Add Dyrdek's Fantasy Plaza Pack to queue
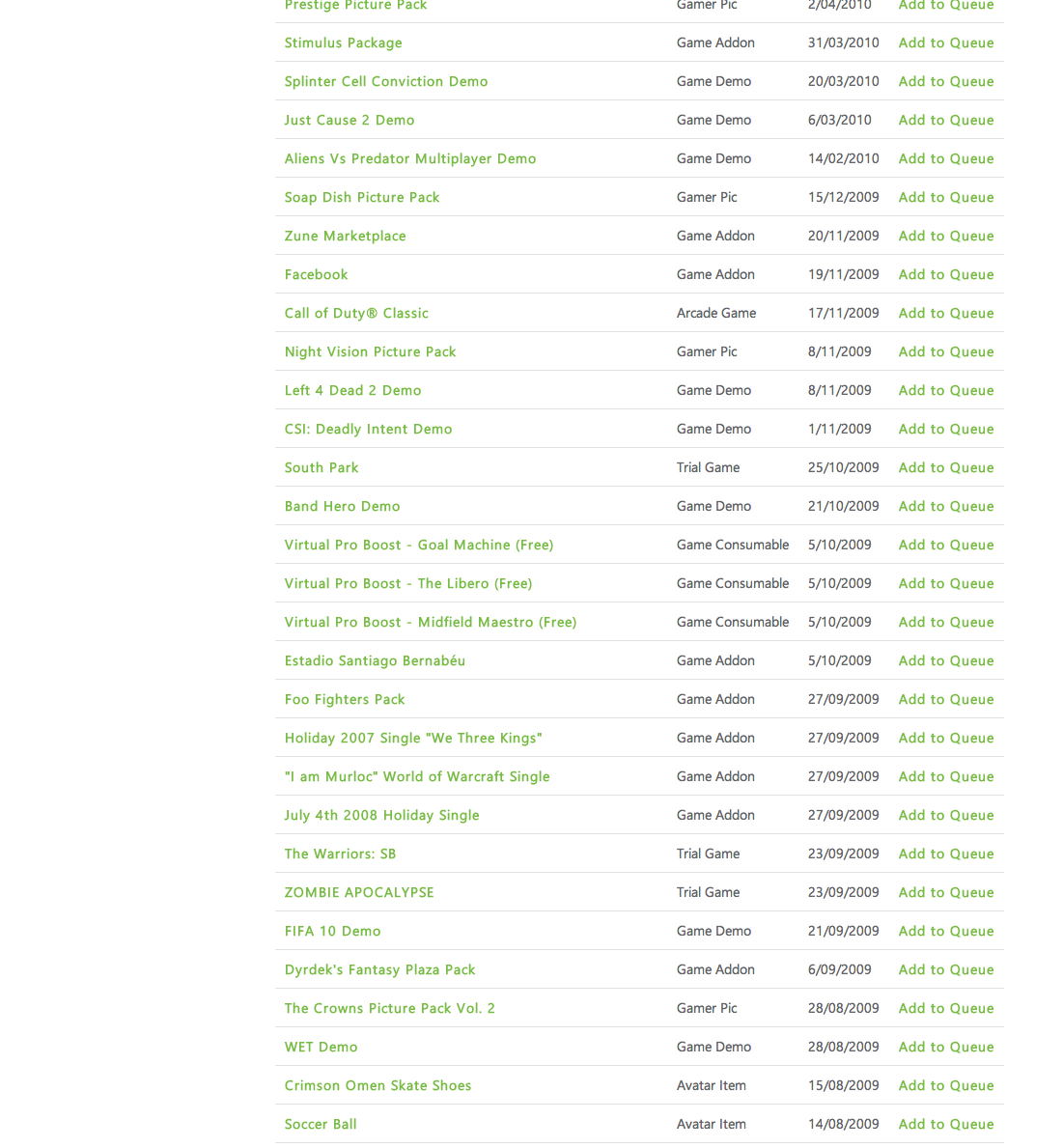Viewport: 1063px width, 1148px height. click(946, 970)
